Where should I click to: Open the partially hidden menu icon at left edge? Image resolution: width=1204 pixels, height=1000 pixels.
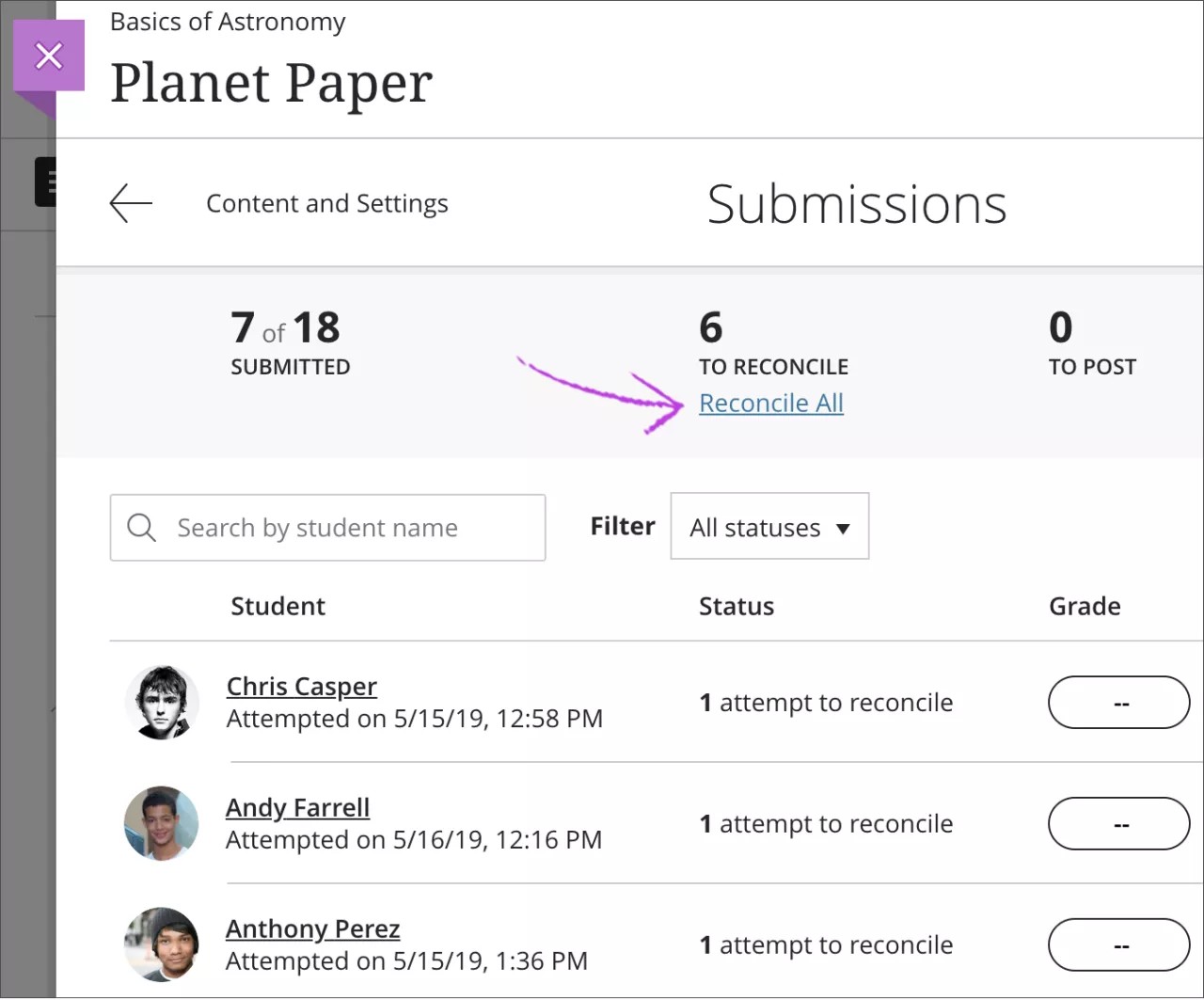coord(46,182)
